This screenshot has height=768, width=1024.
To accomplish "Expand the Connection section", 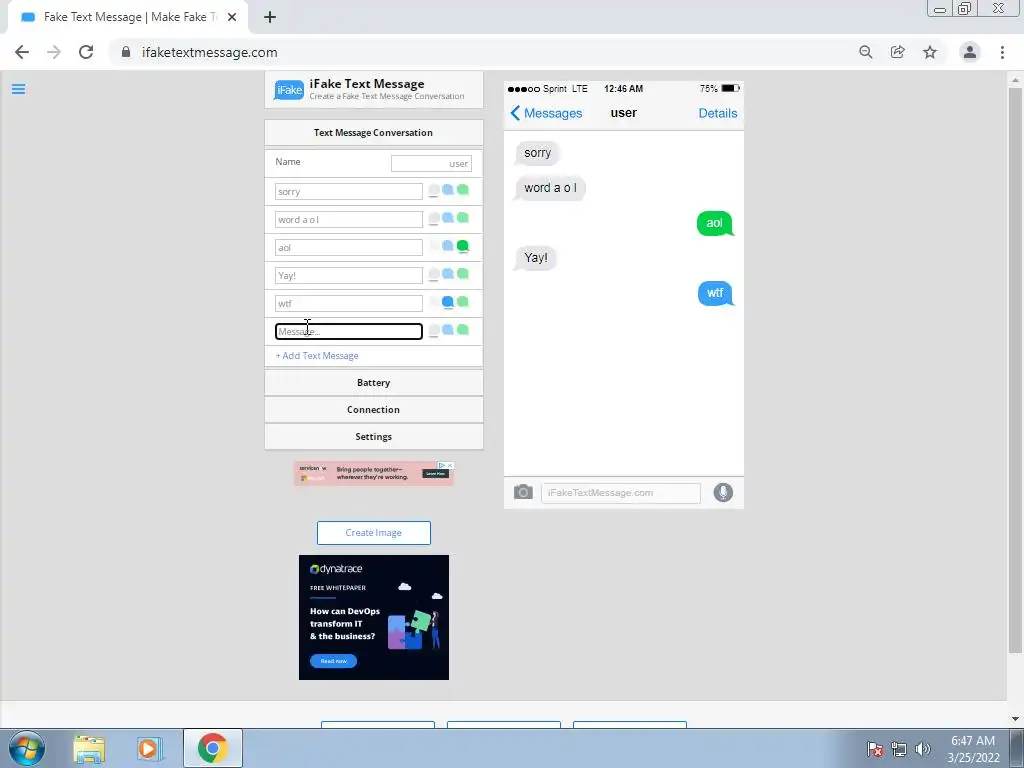I will pyautogui.click(x=374, y=409).
